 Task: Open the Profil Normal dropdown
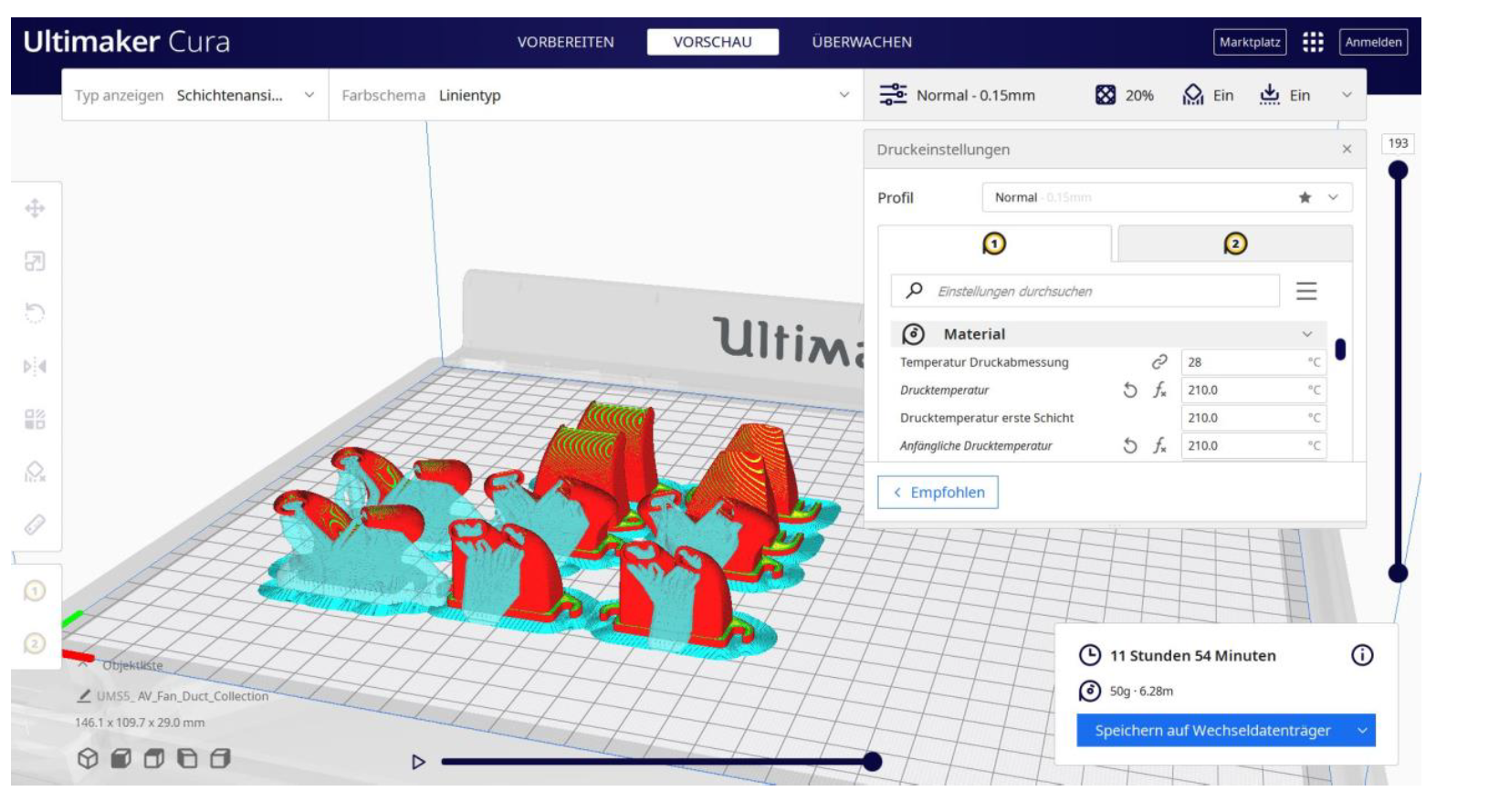(x=1166, y=197)
